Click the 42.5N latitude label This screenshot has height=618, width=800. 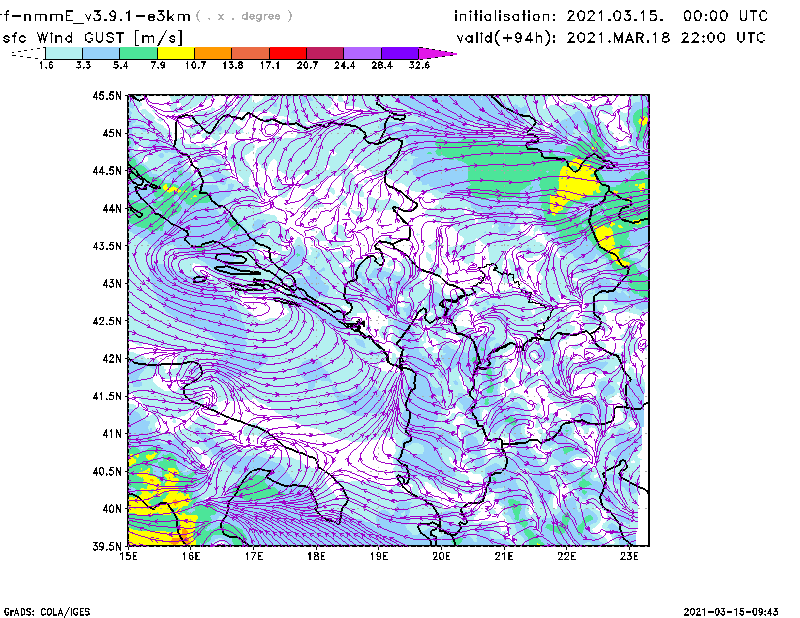click(107, 321)
